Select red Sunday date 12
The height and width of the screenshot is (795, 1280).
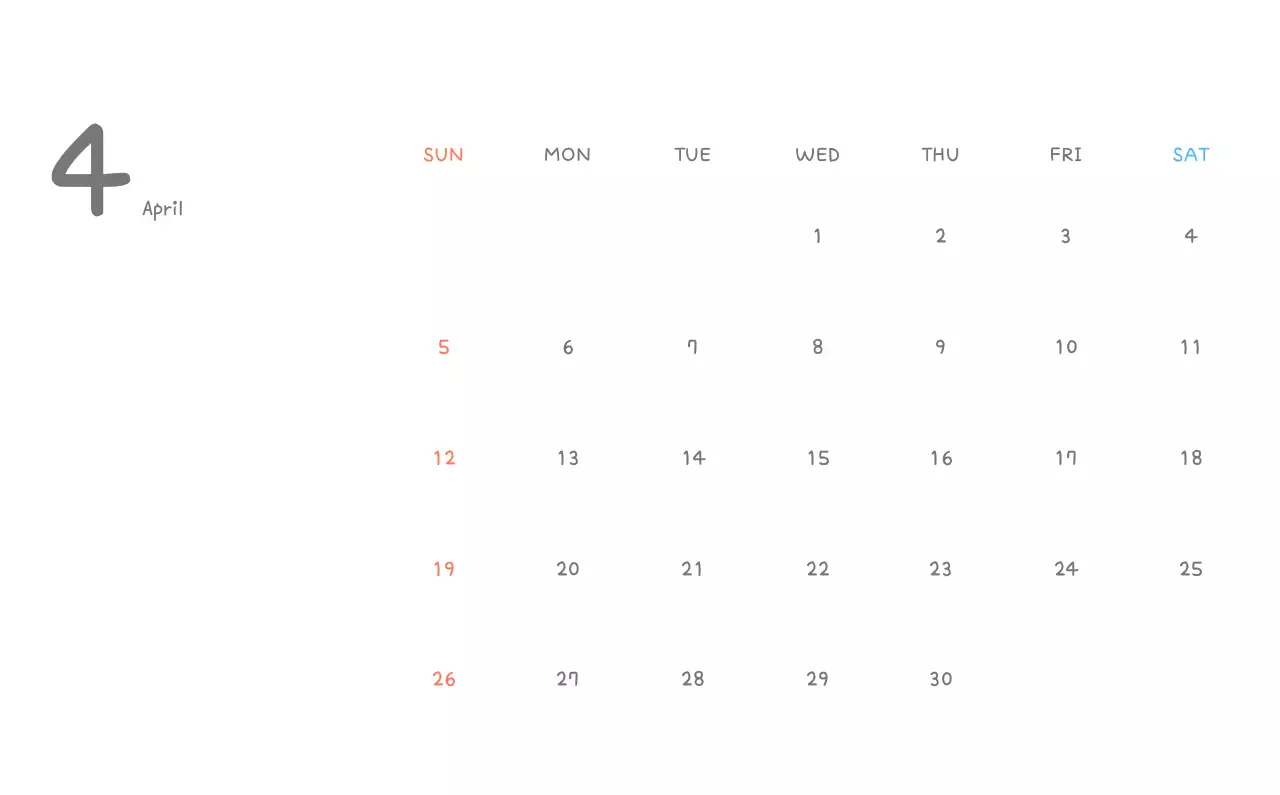pyautogui.click(x=444, y=458)
